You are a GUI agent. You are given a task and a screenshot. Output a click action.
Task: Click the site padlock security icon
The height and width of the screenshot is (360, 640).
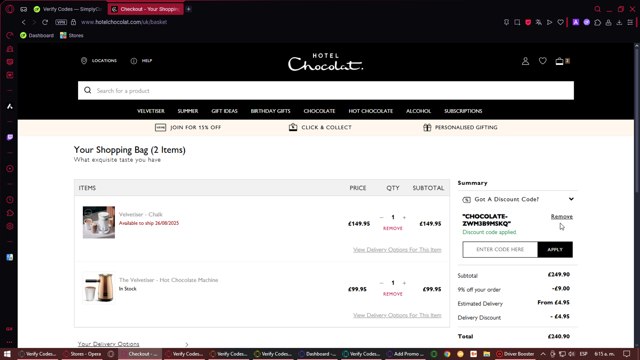point(73,22)
